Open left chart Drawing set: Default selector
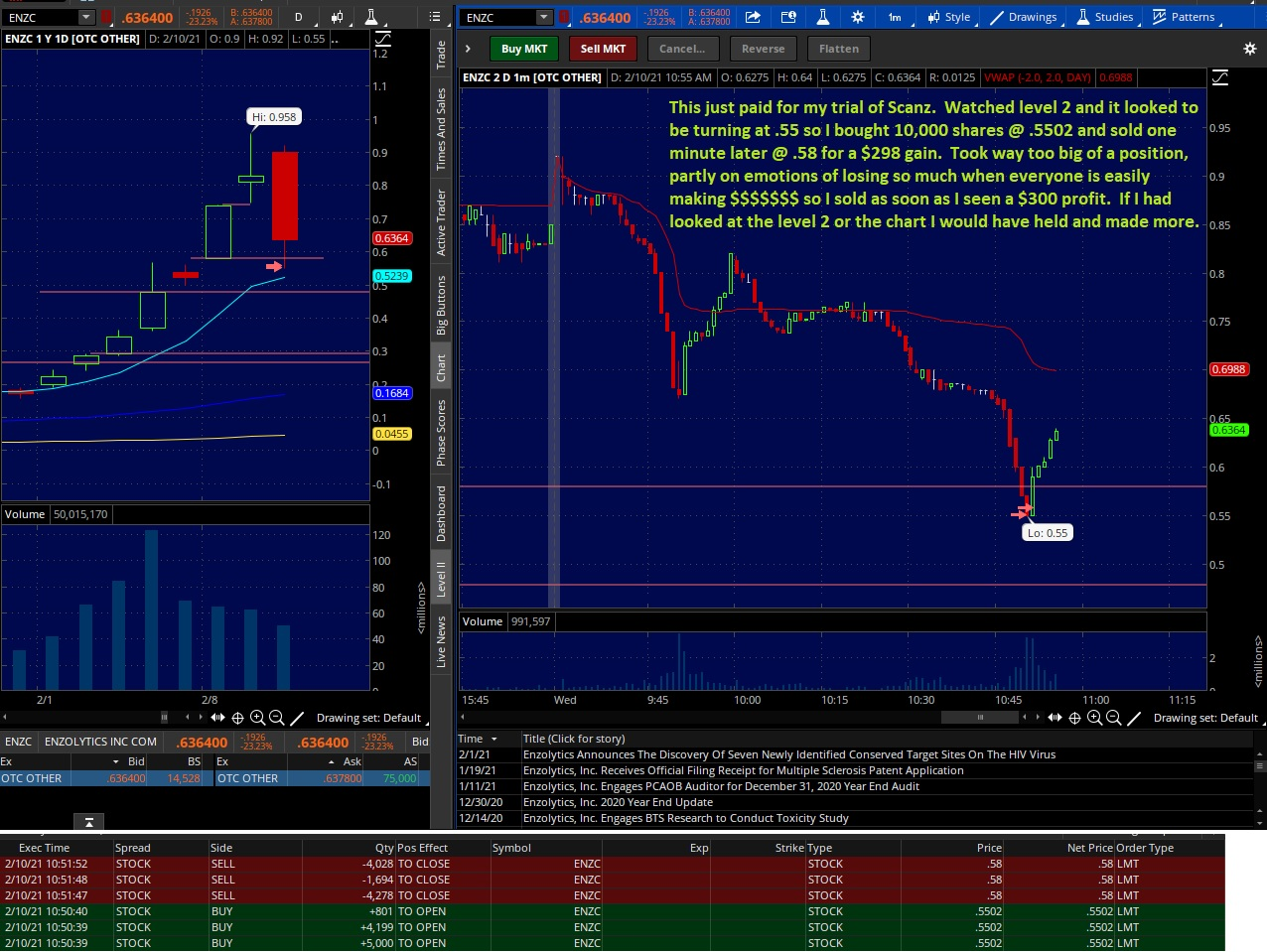The width and height of the screenshot is (1267, 952). 368,718
